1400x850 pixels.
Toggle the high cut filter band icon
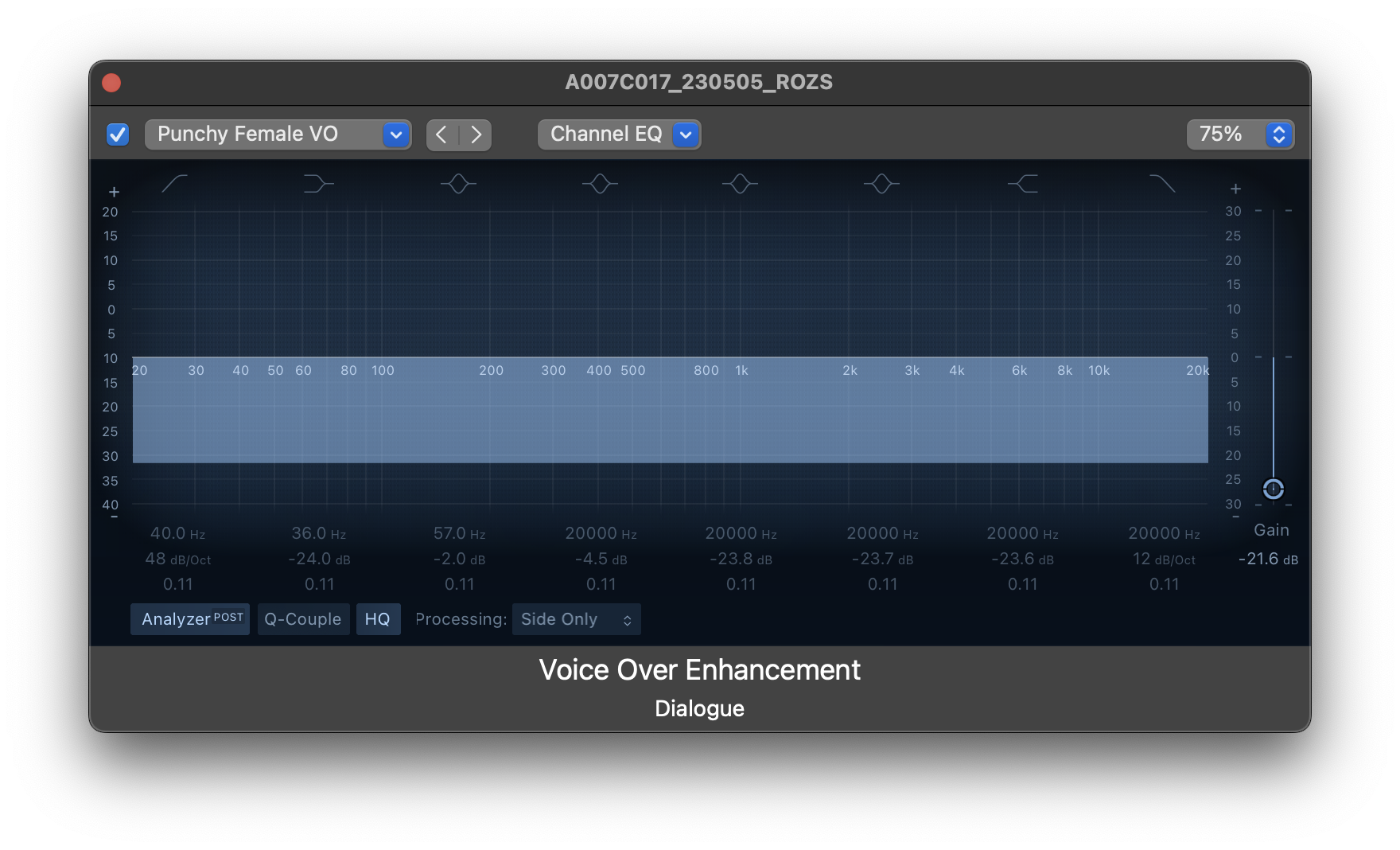tap(1162, 184)
